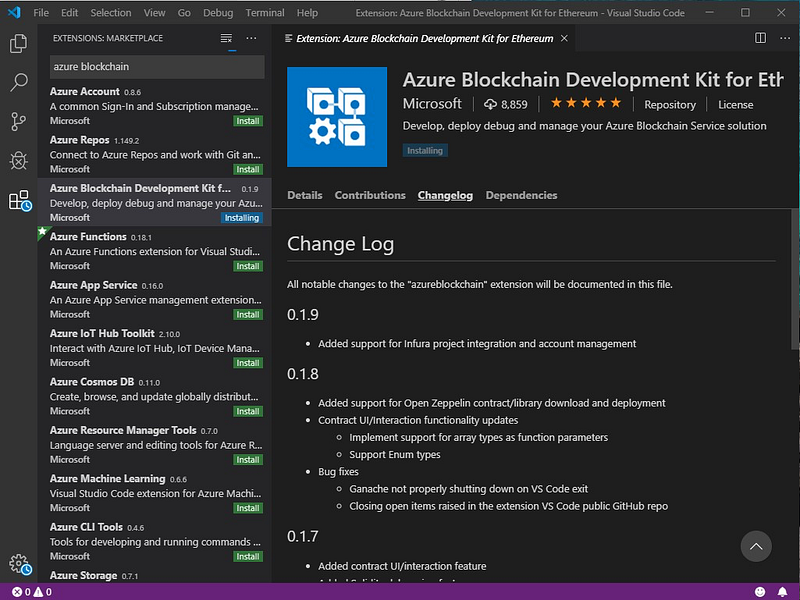Click the five-star rating
This screenshot has height=600, width=800.
click(586, 104)
